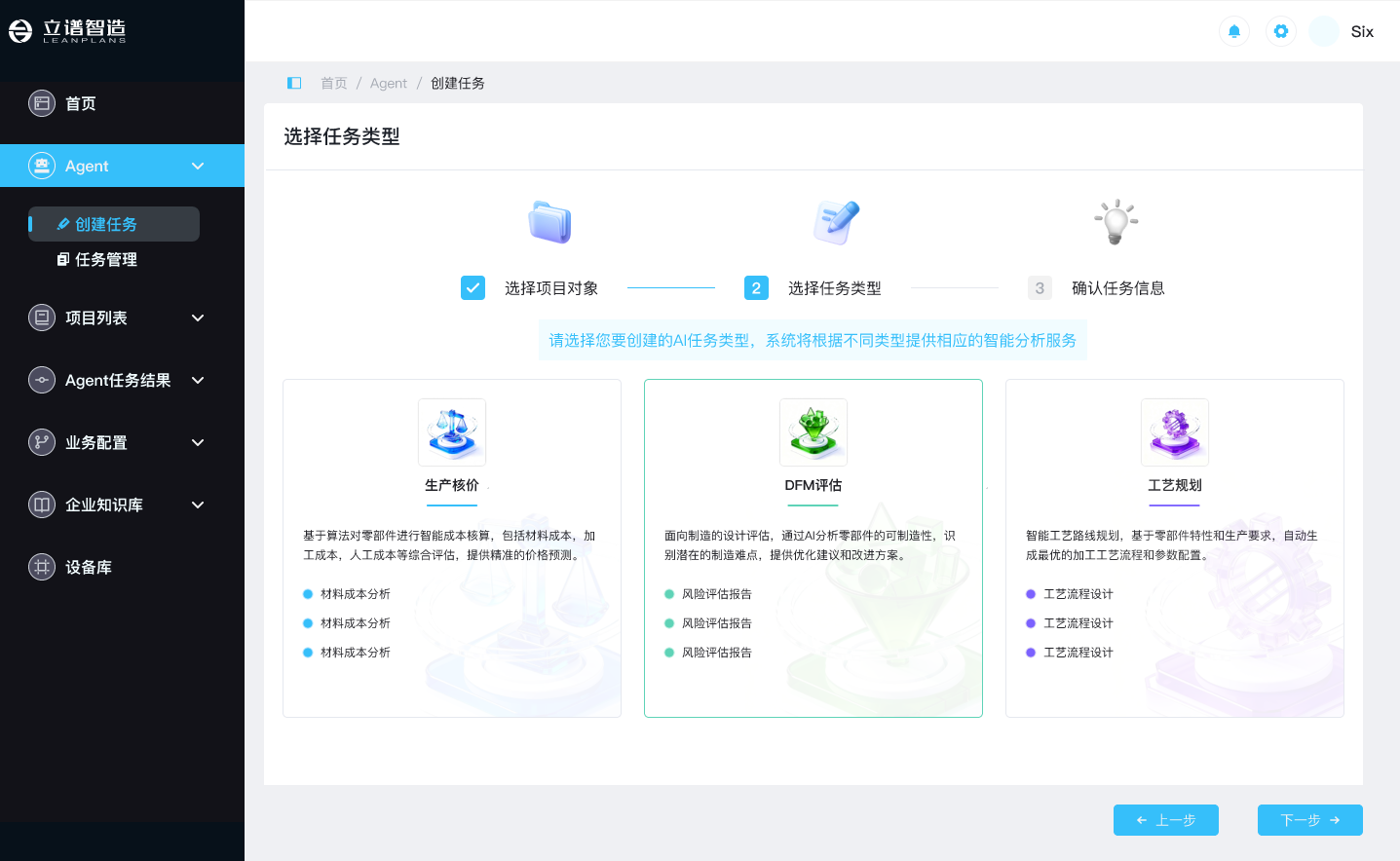Image resolution: width=1400 pixels, height=861 pixels.
Task: Click the notification bell icon
Action: click(1233, 31)
